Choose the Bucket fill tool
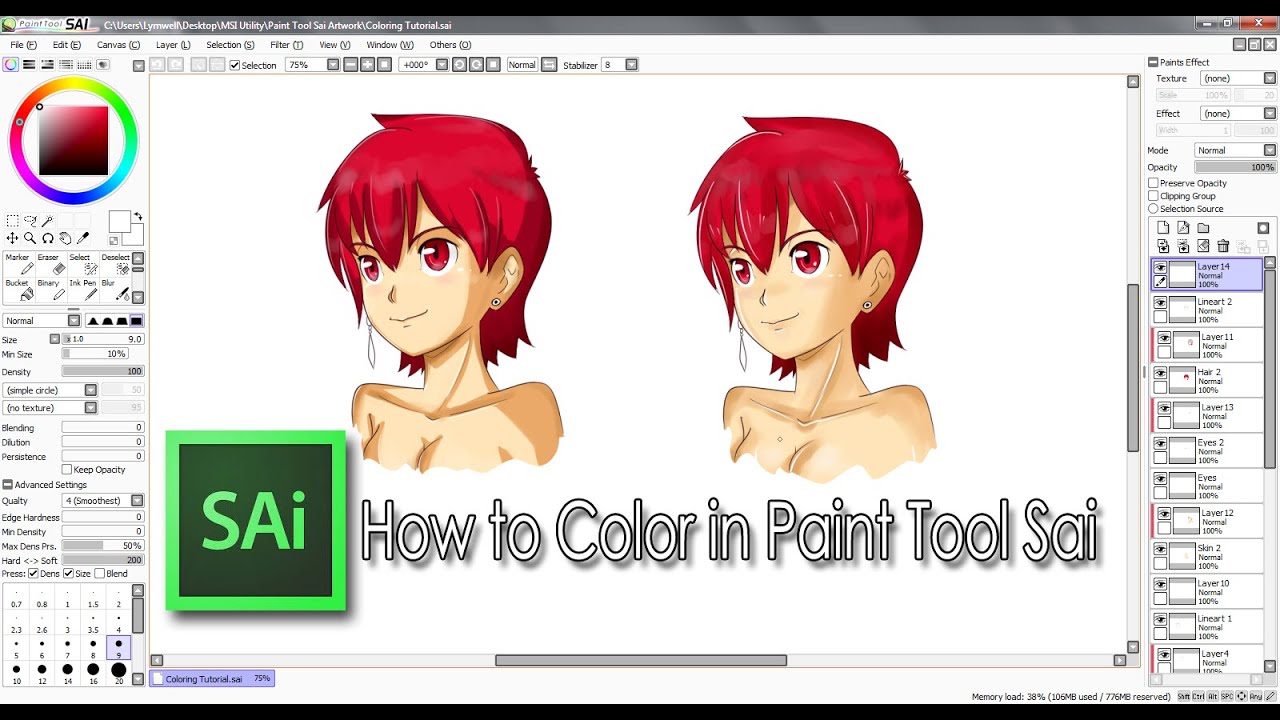This screenshot has width=1280, height=720. point(20,290)
